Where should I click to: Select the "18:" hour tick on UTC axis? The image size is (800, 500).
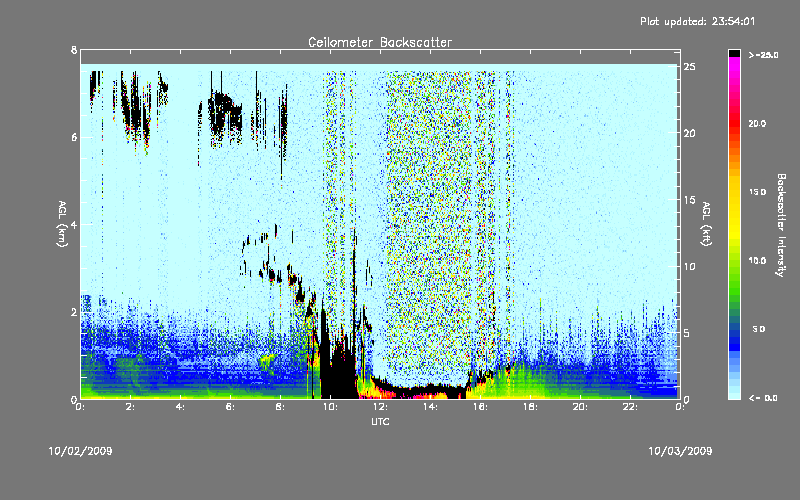(x=531, y=407)
